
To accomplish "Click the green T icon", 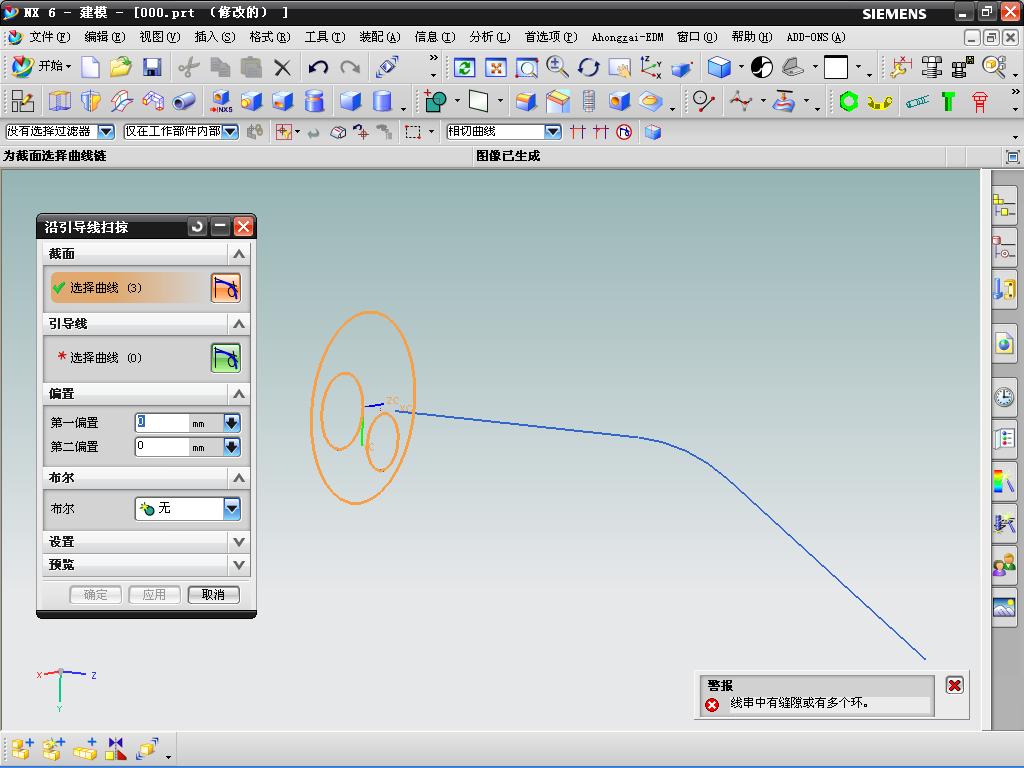I will click(x=948, y=101).
